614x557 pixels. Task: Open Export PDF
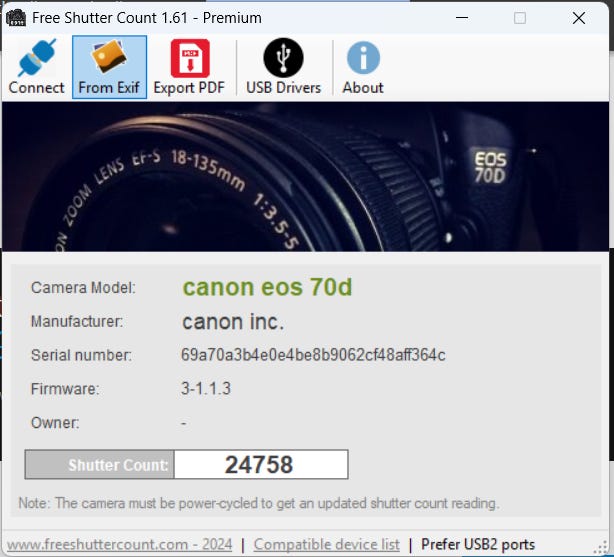tap(189, 67)
